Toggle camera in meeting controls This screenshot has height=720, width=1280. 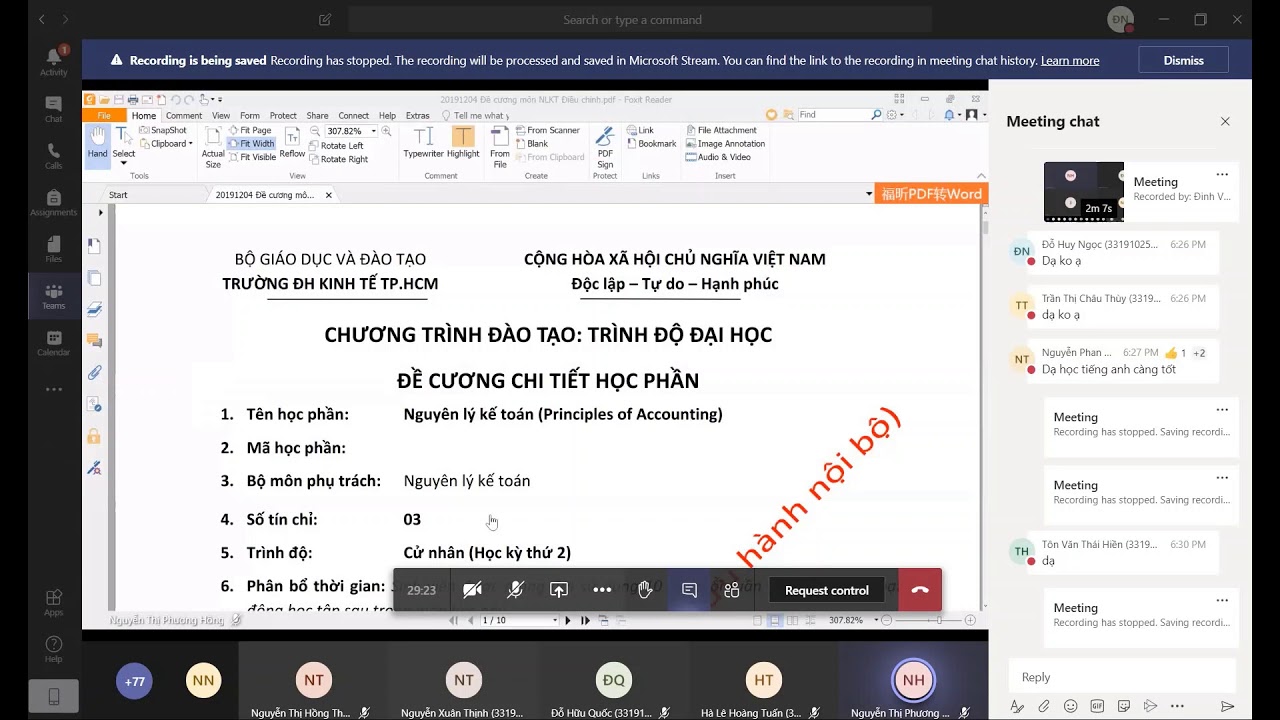click(x=473, y=590)
